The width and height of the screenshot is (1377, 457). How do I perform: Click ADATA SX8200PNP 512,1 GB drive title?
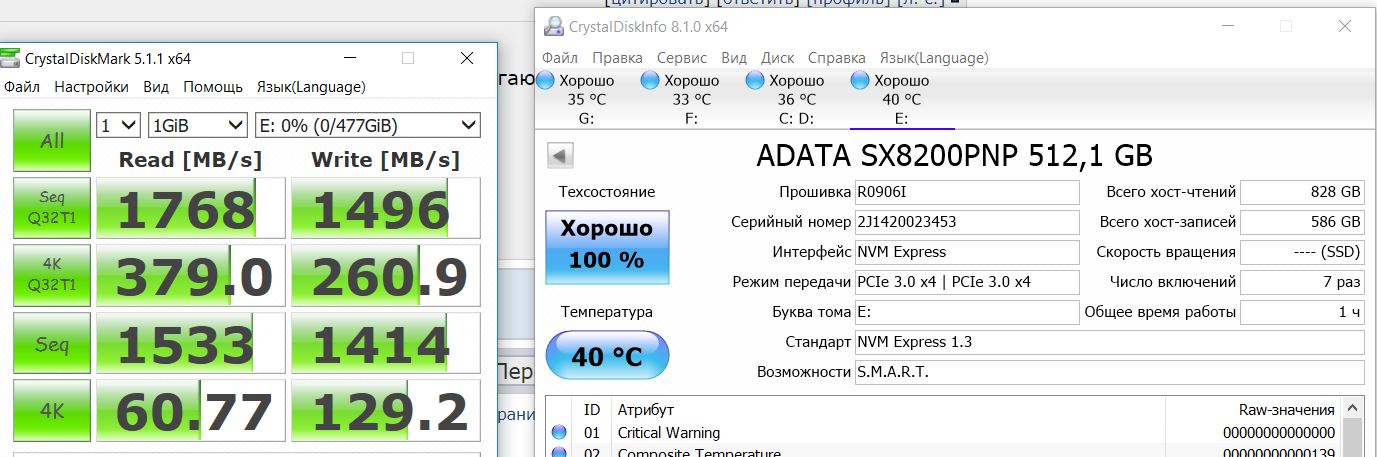click(x=955, y=156)
